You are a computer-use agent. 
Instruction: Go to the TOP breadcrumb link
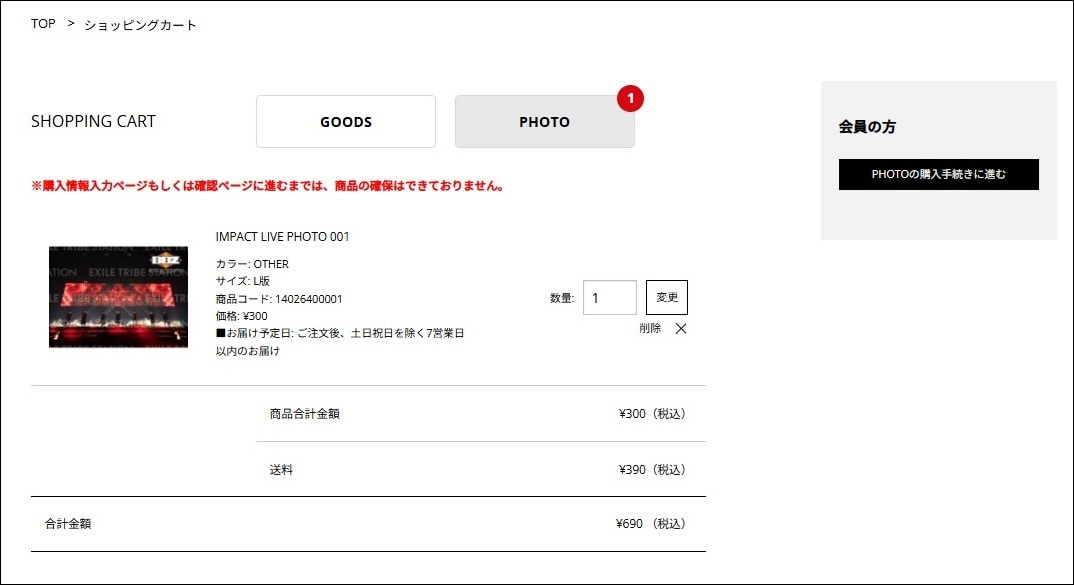(x=43, y=24)
